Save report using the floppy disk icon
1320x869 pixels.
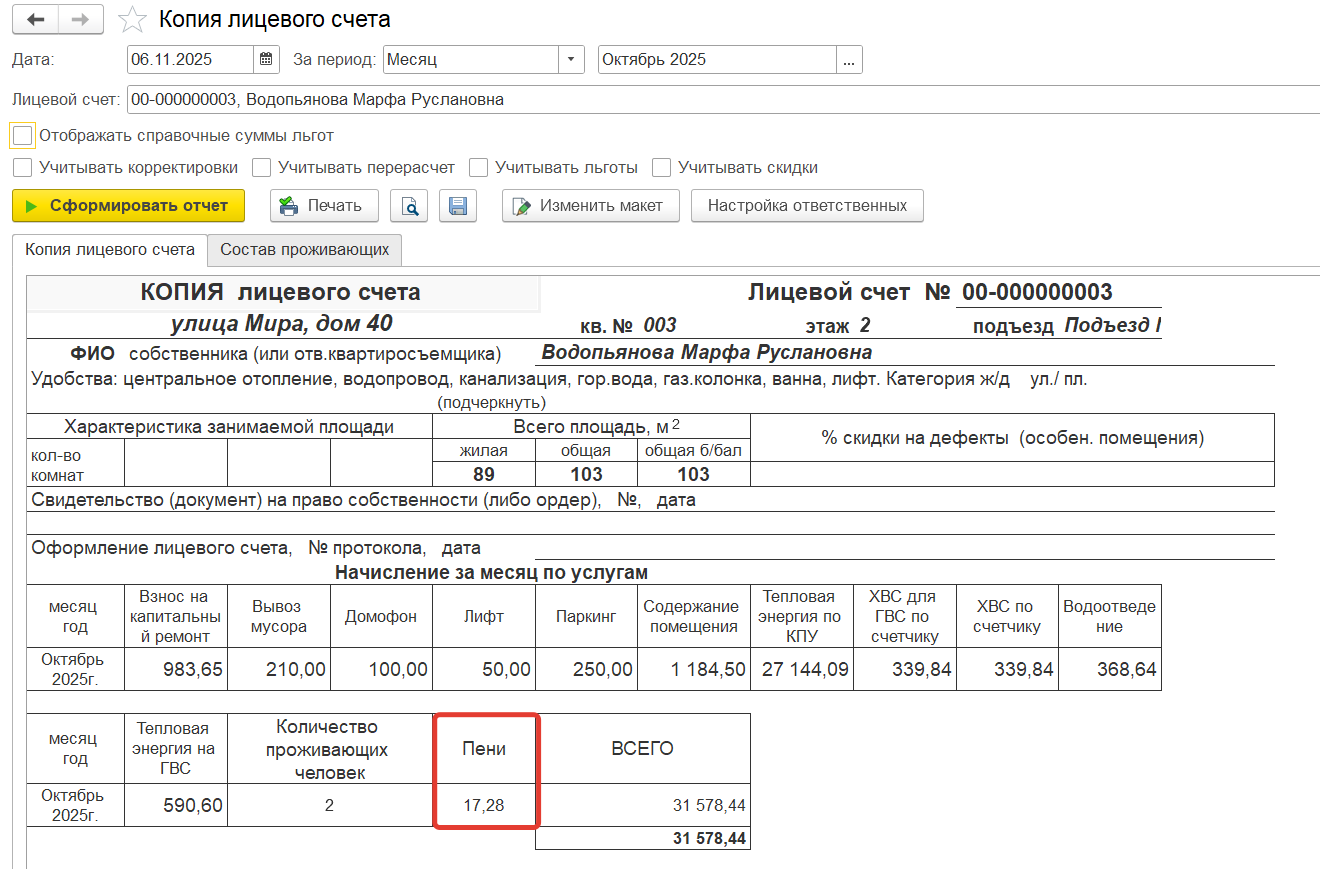click(458, 206)
